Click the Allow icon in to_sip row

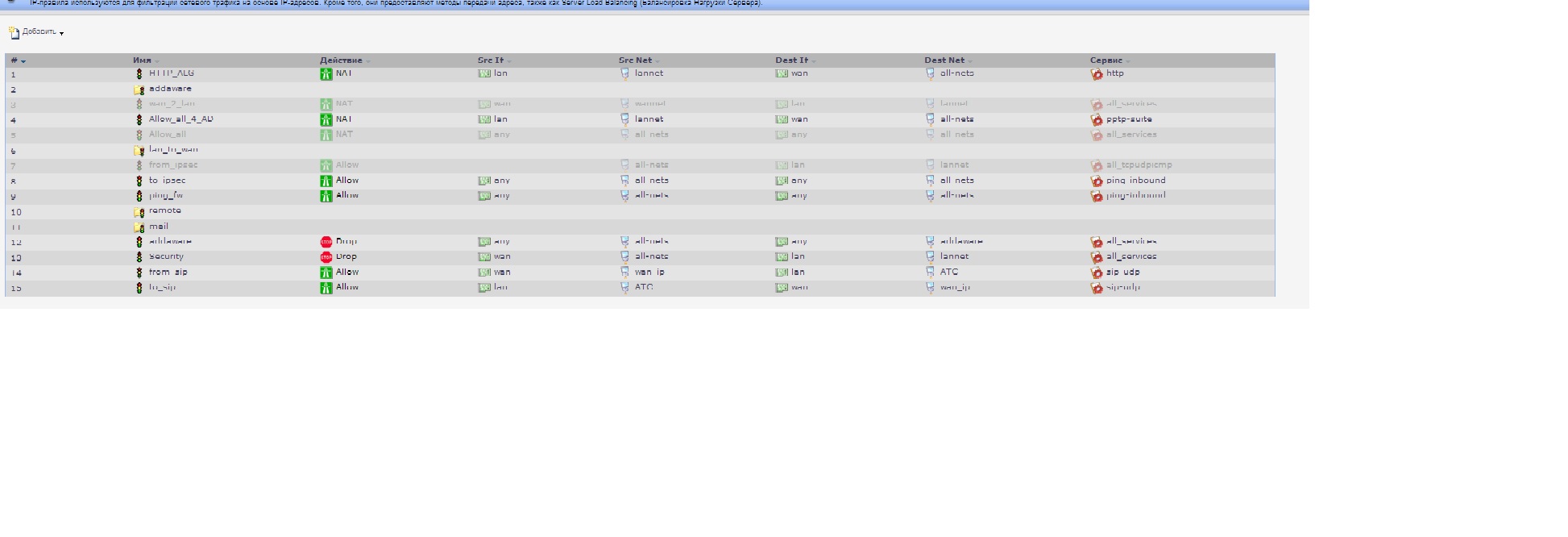(326, 288)
